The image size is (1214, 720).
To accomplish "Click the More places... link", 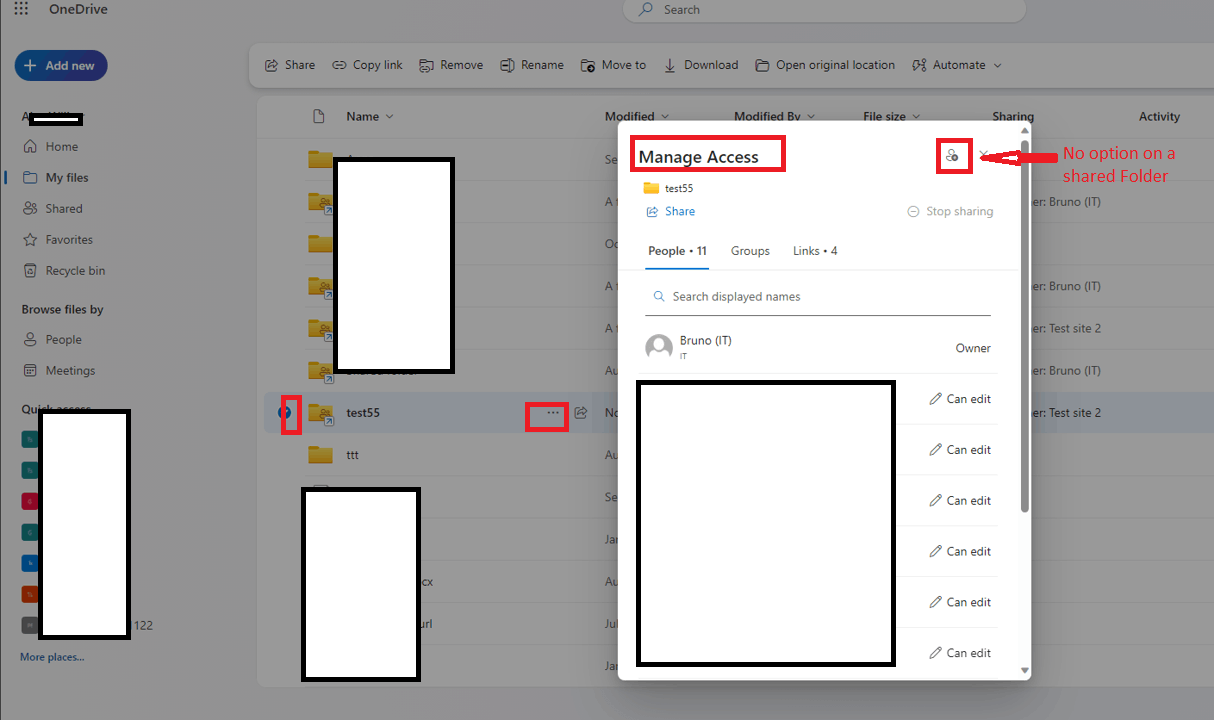I will pos(52,657).
